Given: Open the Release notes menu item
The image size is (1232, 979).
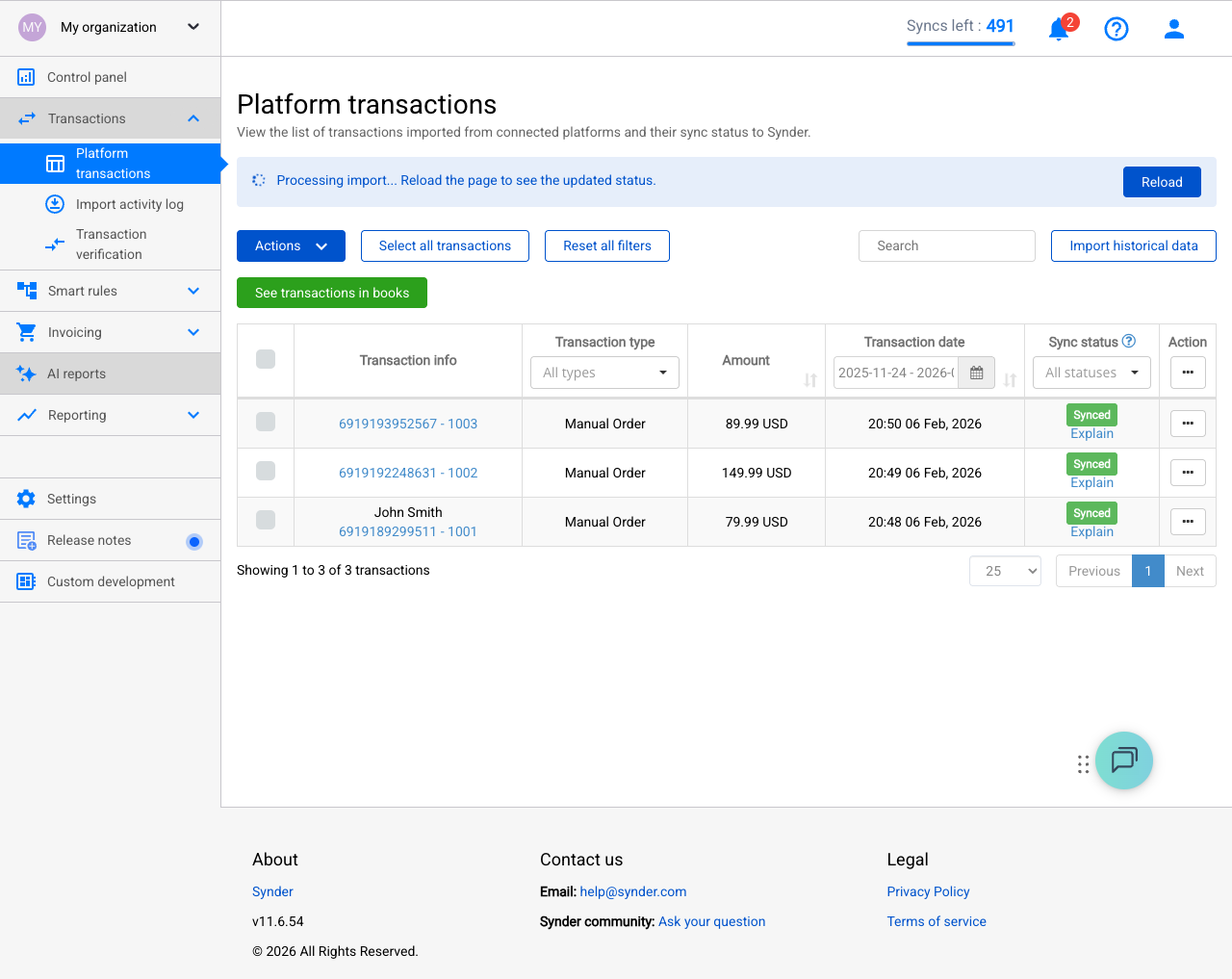Looking at the screenshot, I should (x=88, y=539).
